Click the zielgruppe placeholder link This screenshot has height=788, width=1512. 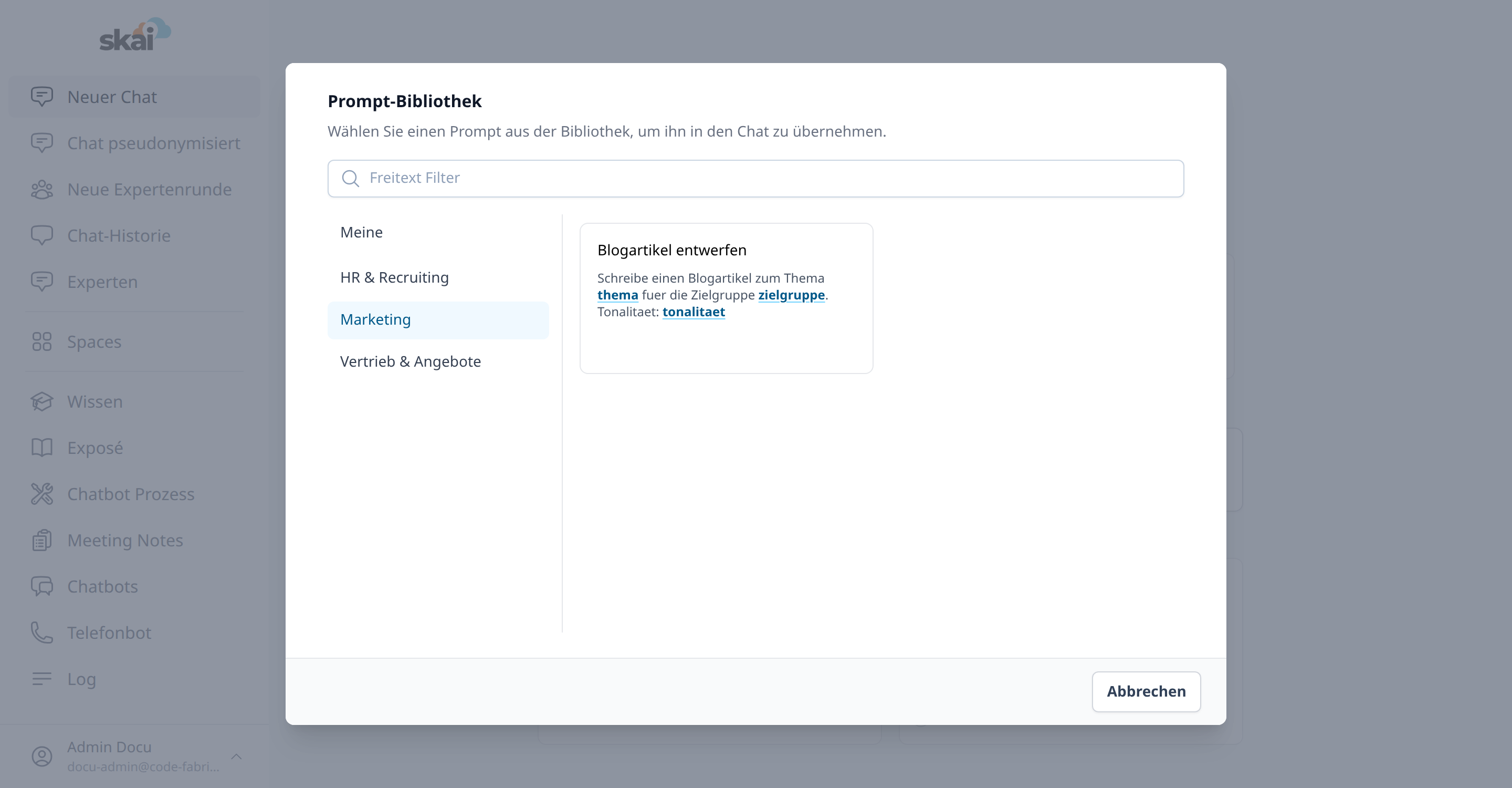click(791, 295)
